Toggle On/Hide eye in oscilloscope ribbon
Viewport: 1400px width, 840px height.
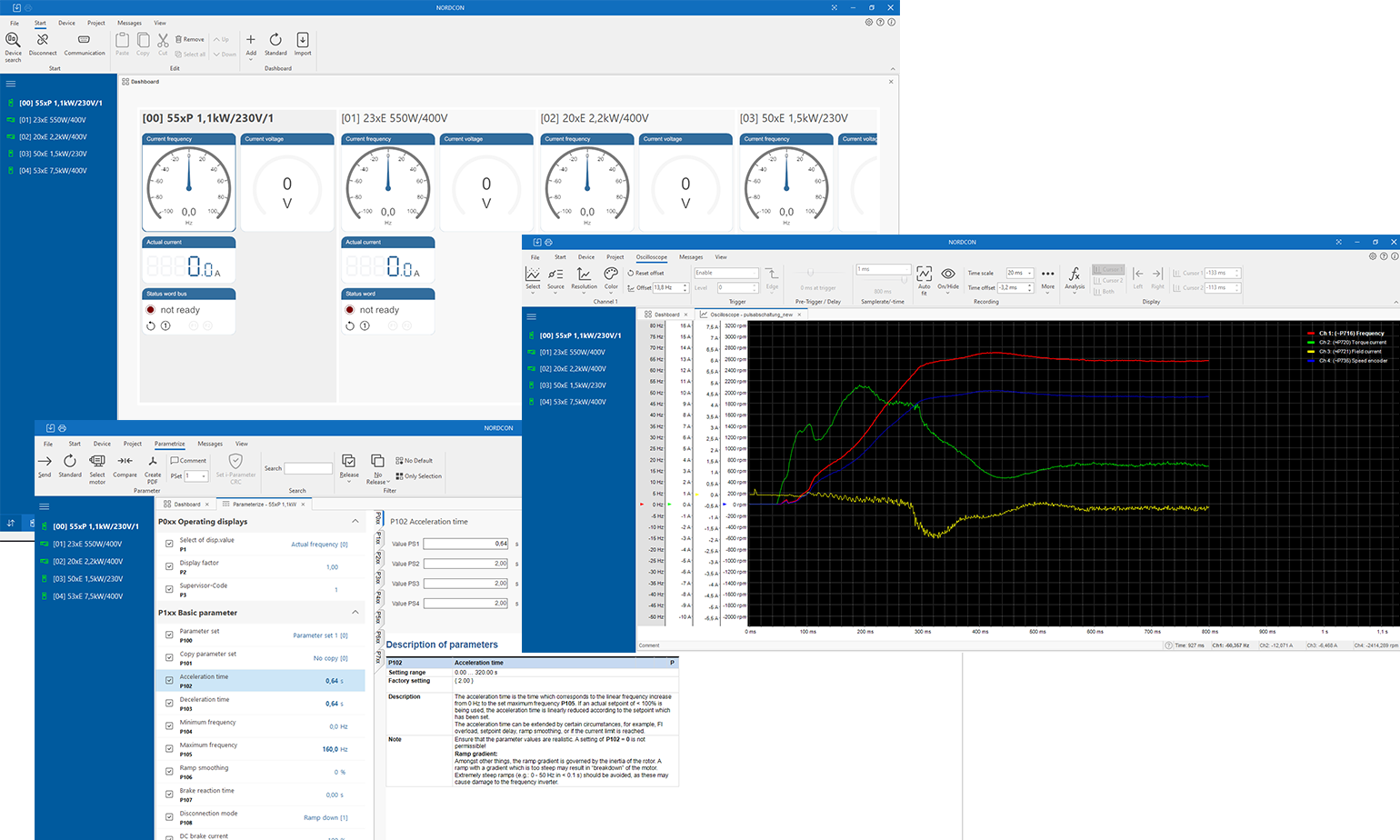point(948,274)
